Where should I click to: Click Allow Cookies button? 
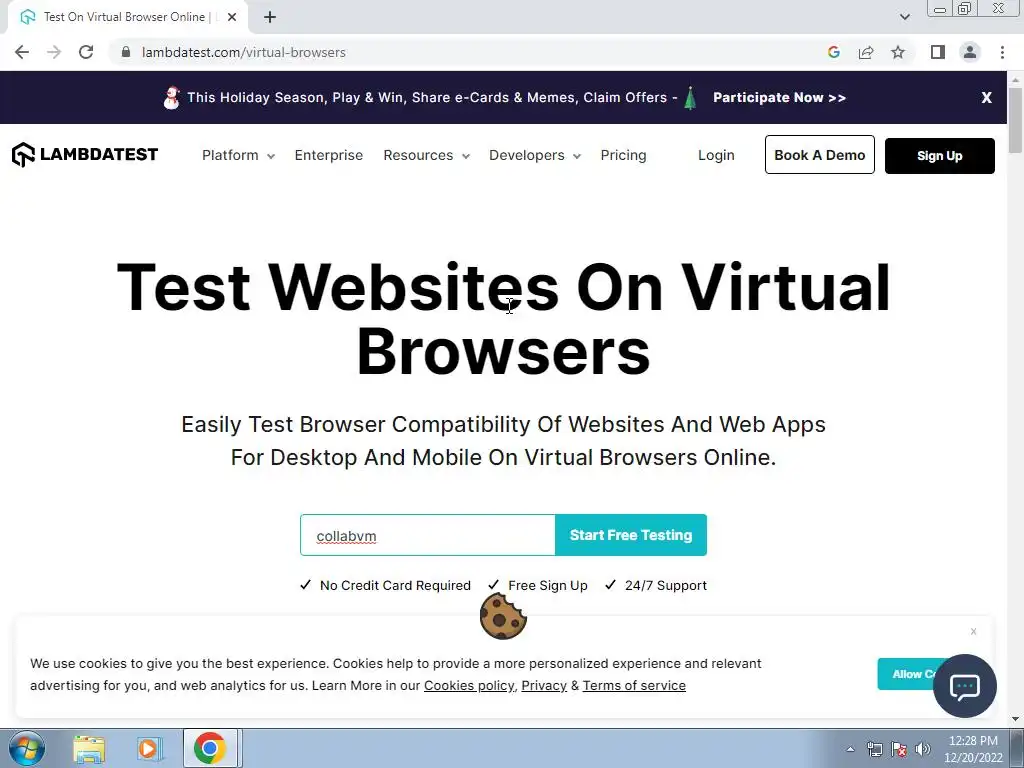tap(908, 674)
